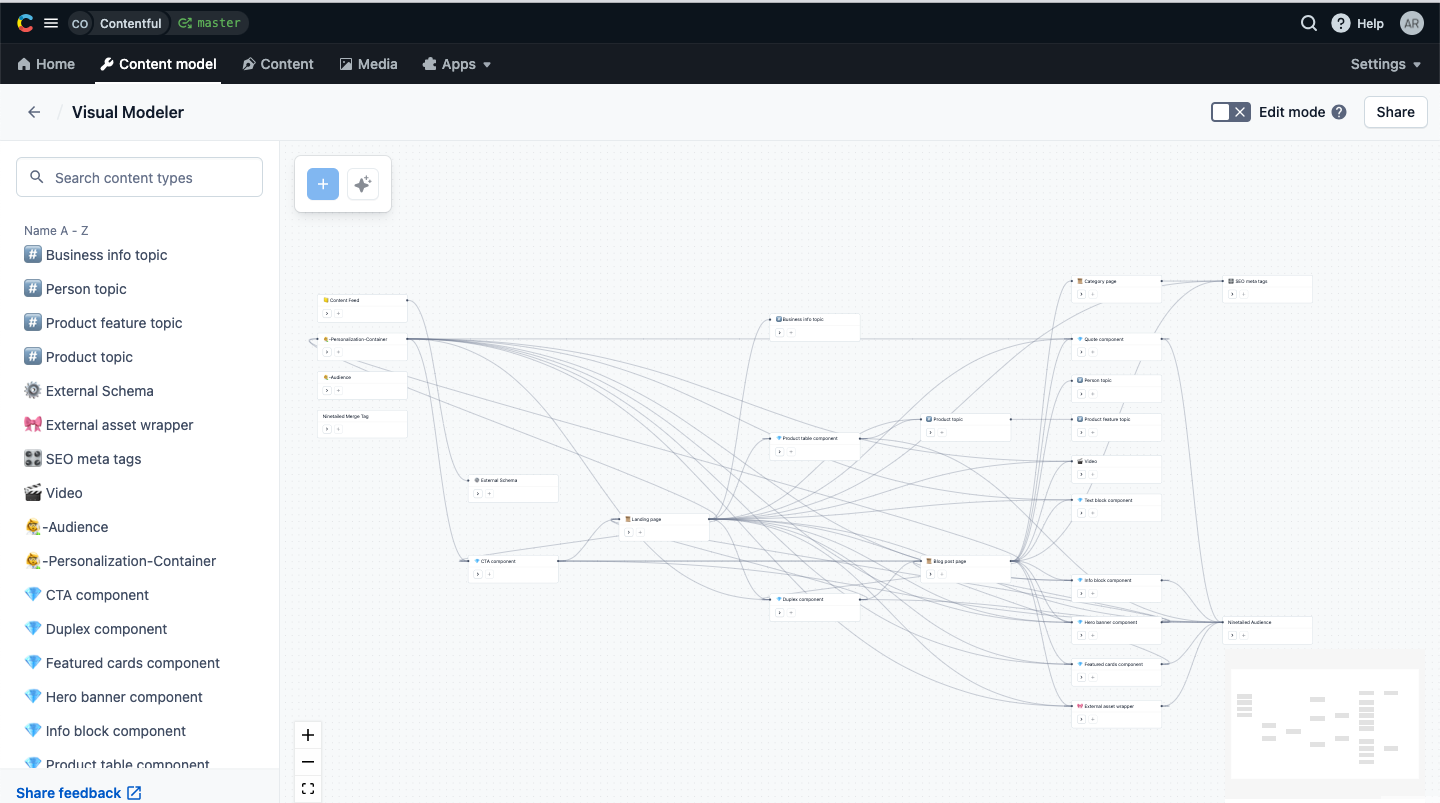The height and width of the screenshot is (803, 1440).
Task: Open Help via the question mark icon
Action: coord(1340,22)
